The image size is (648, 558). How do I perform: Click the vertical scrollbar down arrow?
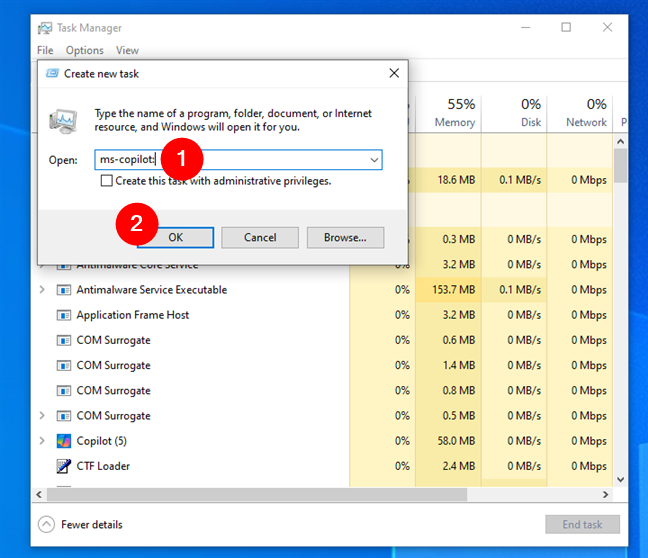click(x=620, y=479)
